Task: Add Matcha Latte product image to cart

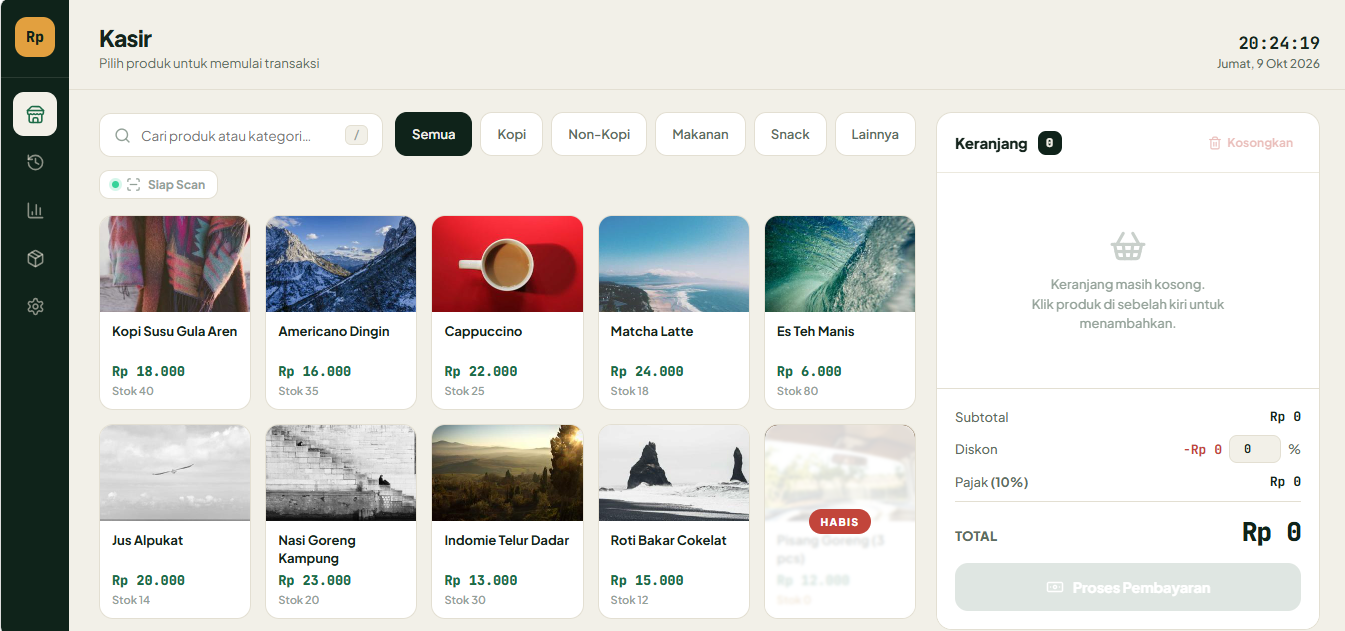Action: 674,264
